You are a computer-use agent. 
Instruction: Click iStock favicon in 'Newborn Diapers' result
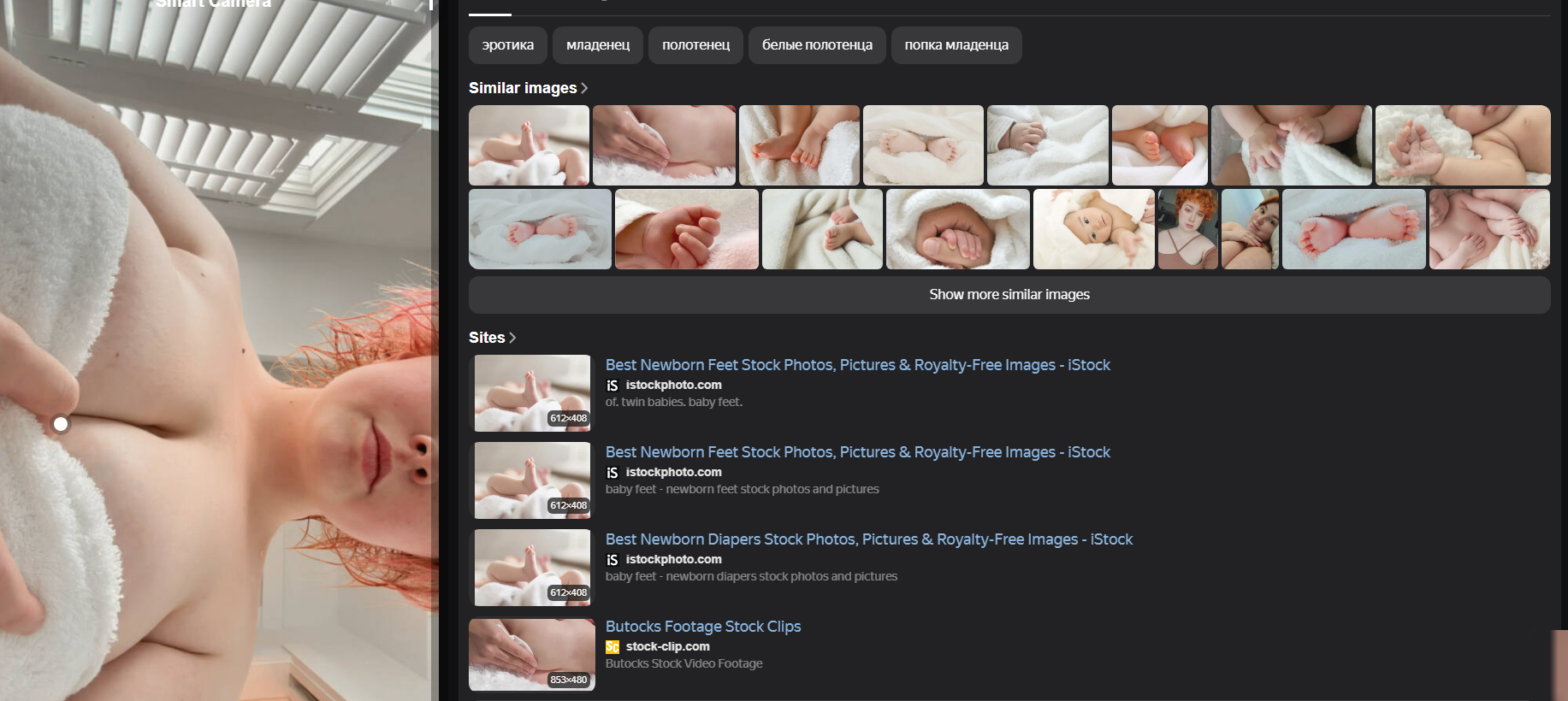(x=612, y=560)
